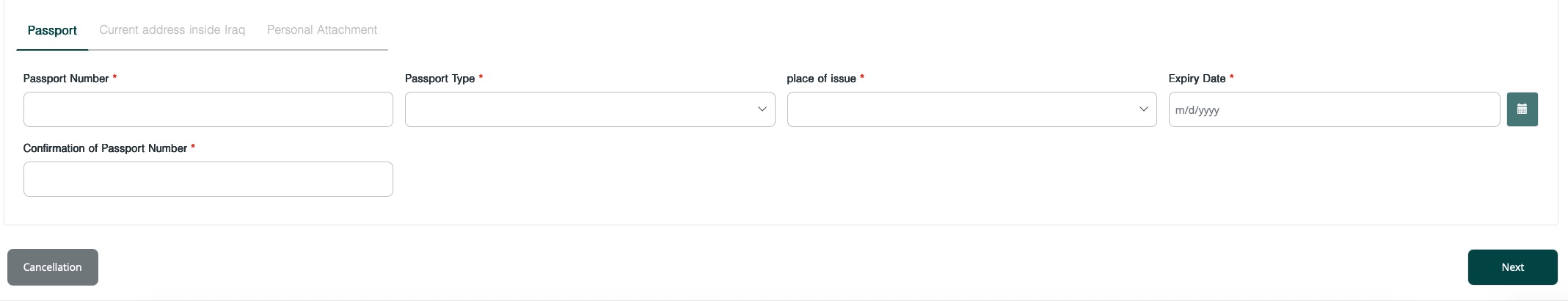Screen dimensions: 1568x301
Task: Click the Expiry Date label
Action: coord(1197,79)
